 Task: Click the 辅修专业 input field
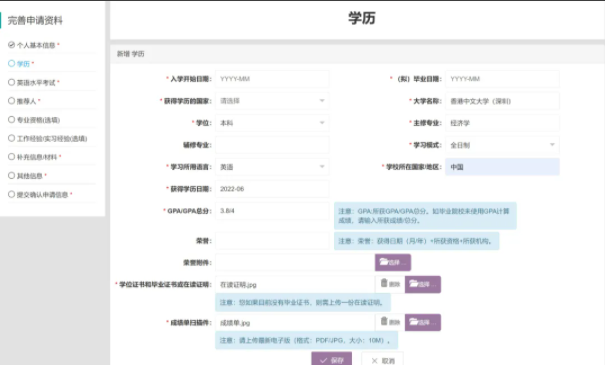coord(272,145)
